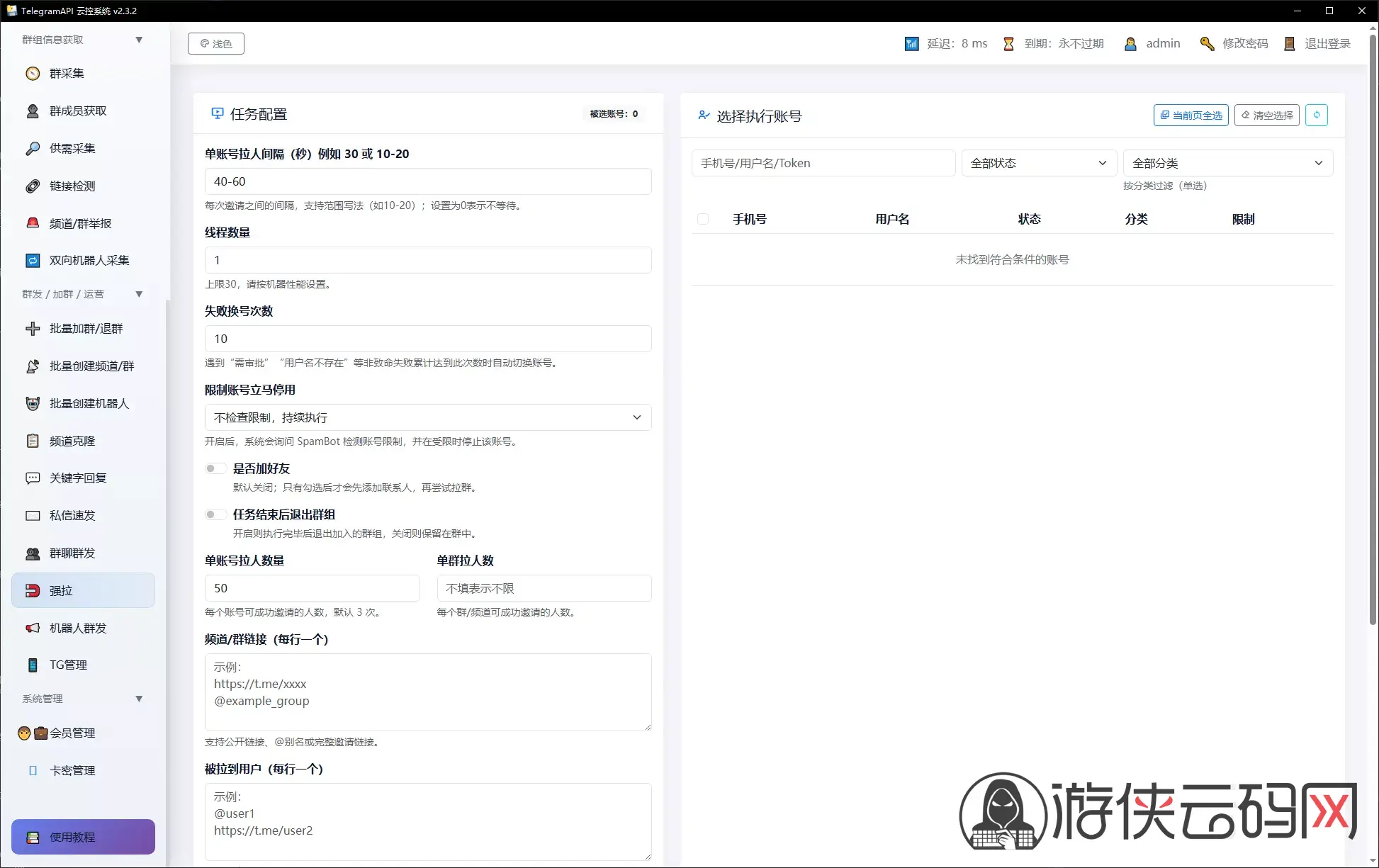Toggle 任务结束后退出群组 switch
The width and height of the screenshot is (1379, 868).
(215, 514)
